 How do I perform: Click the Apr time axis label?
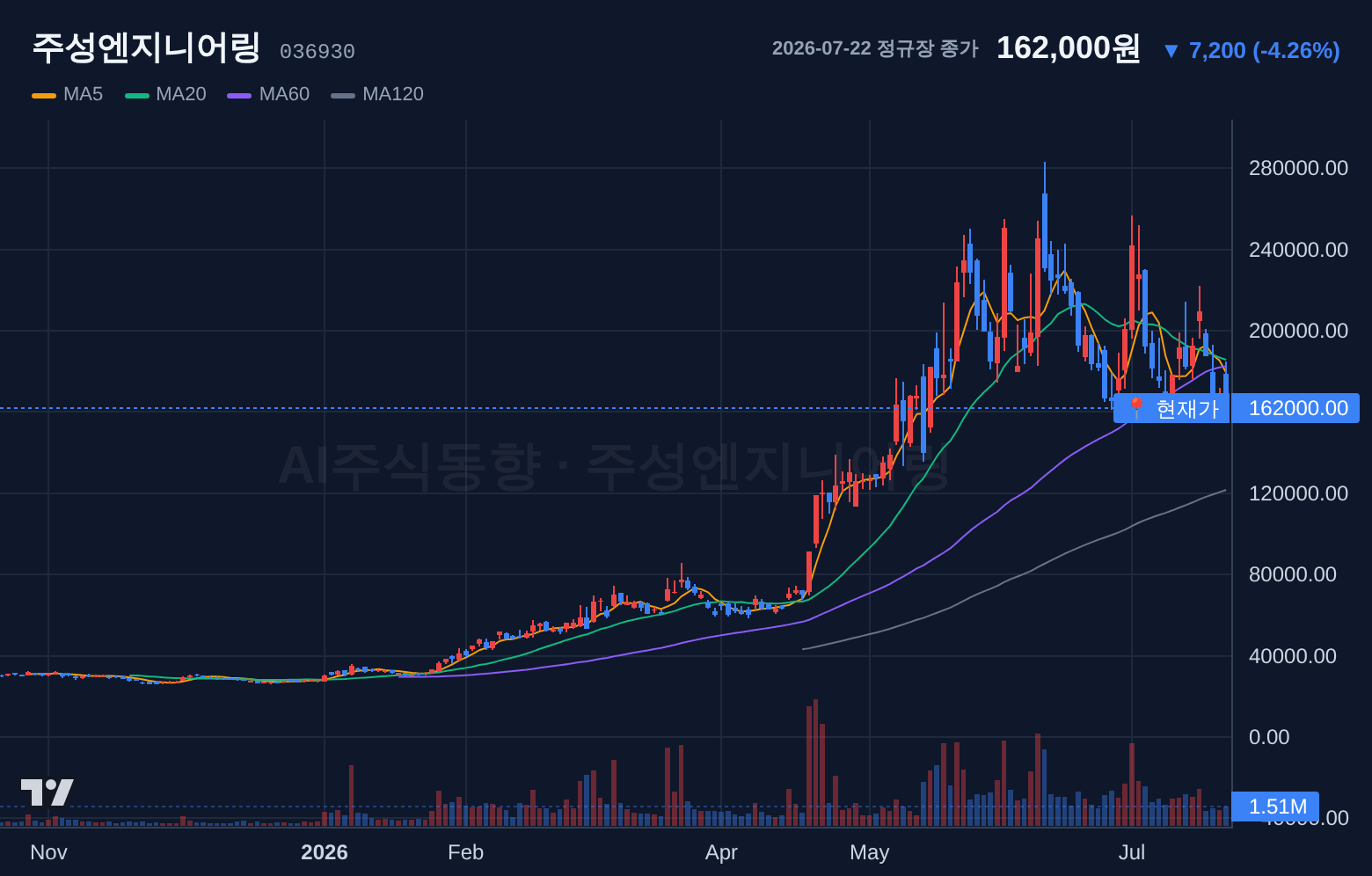721,852
